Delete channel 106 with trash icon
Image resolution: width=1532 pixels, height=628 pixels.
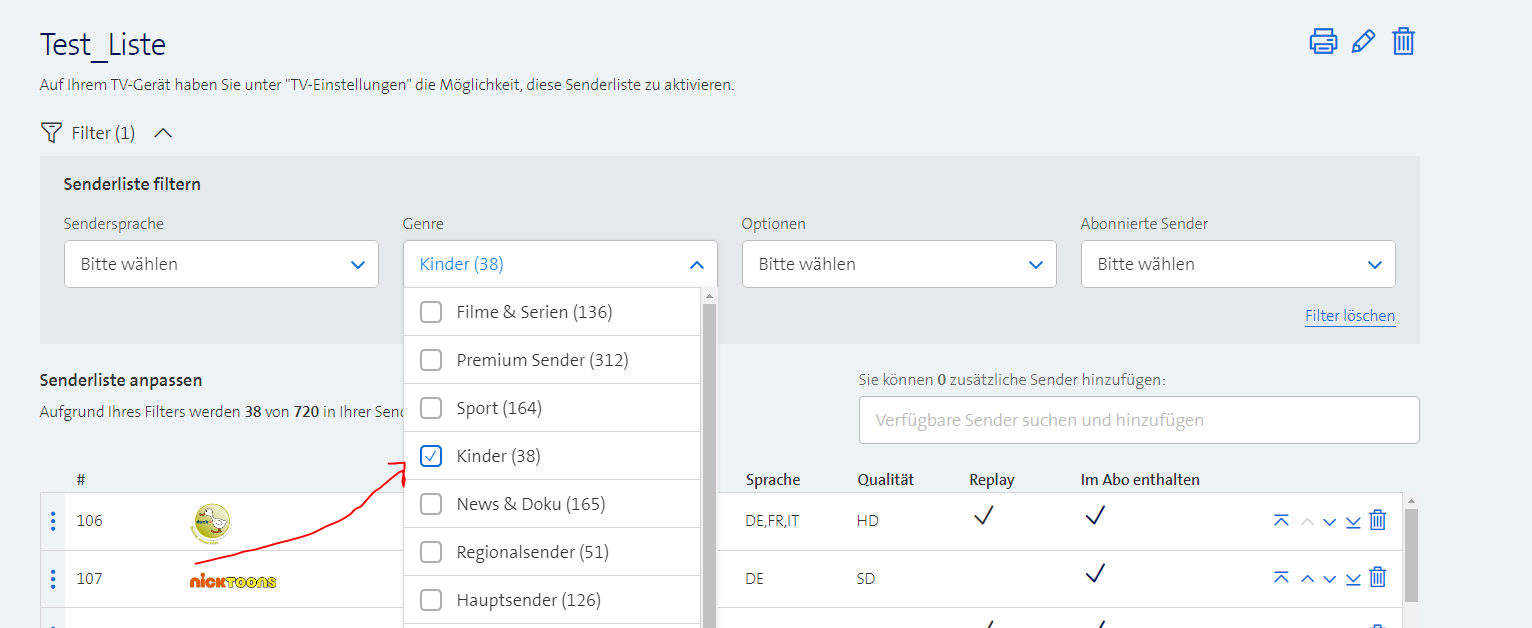pyautogui.click(x=1377, y=520)
